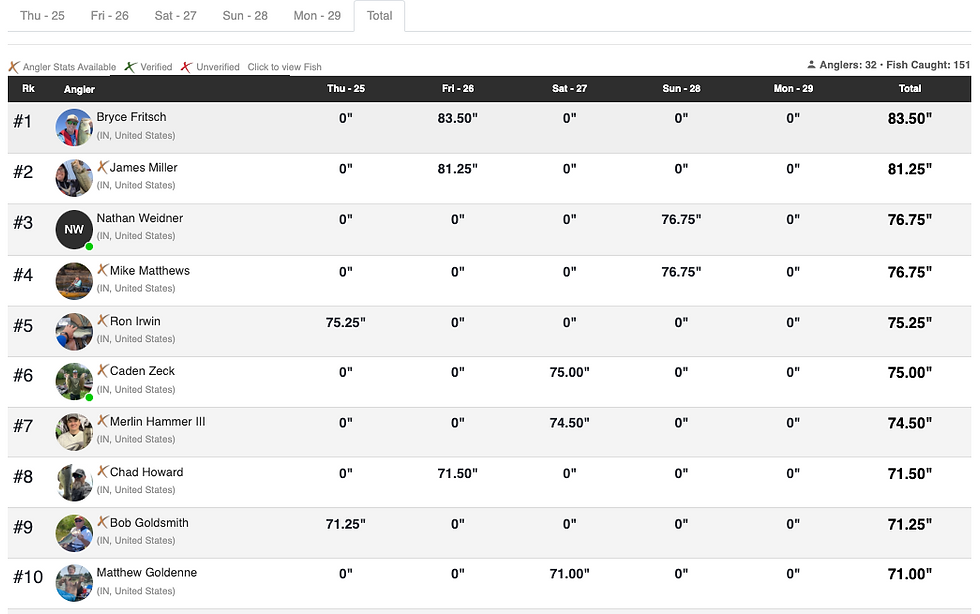Screen dimensions: 980x614
Task: Sort by the Total column header
Action: point(909,89)
